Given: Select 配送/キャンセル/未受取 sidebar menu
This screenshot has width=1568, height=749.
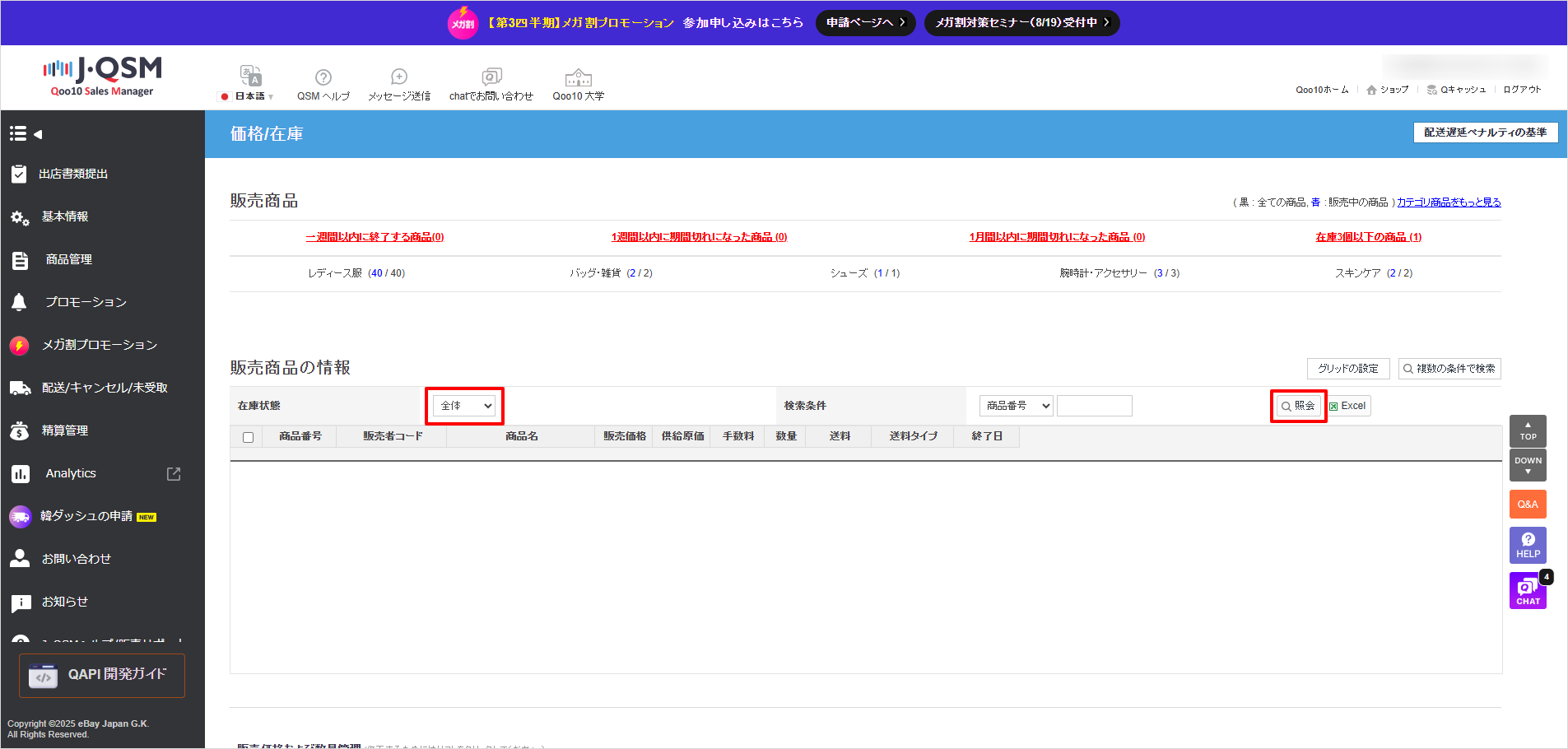Looking at the screenshot, I should point(105,388).
